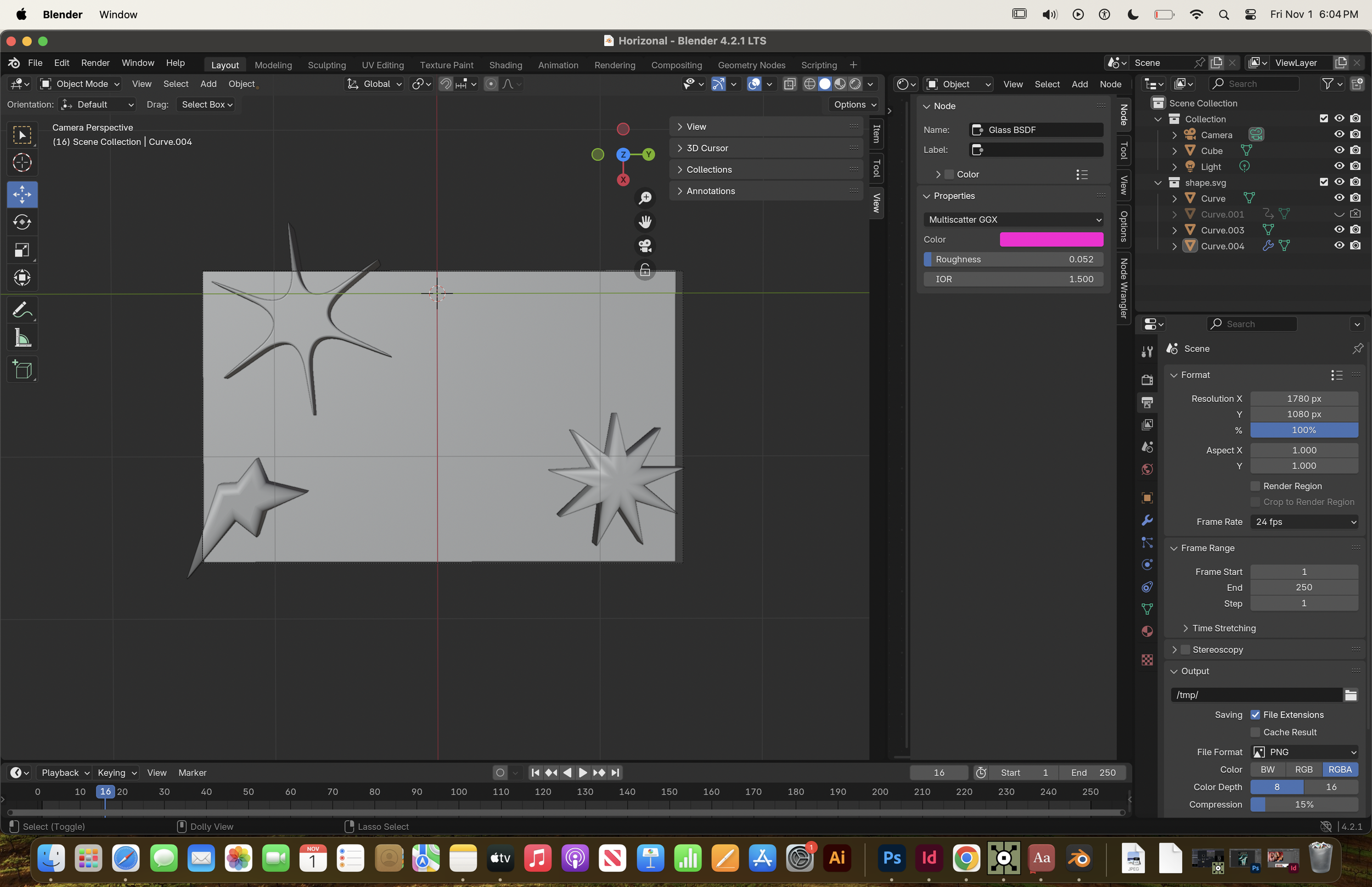Open the Render menu
The height and width of the screenshot is (887, 1372).
[95, 63]
